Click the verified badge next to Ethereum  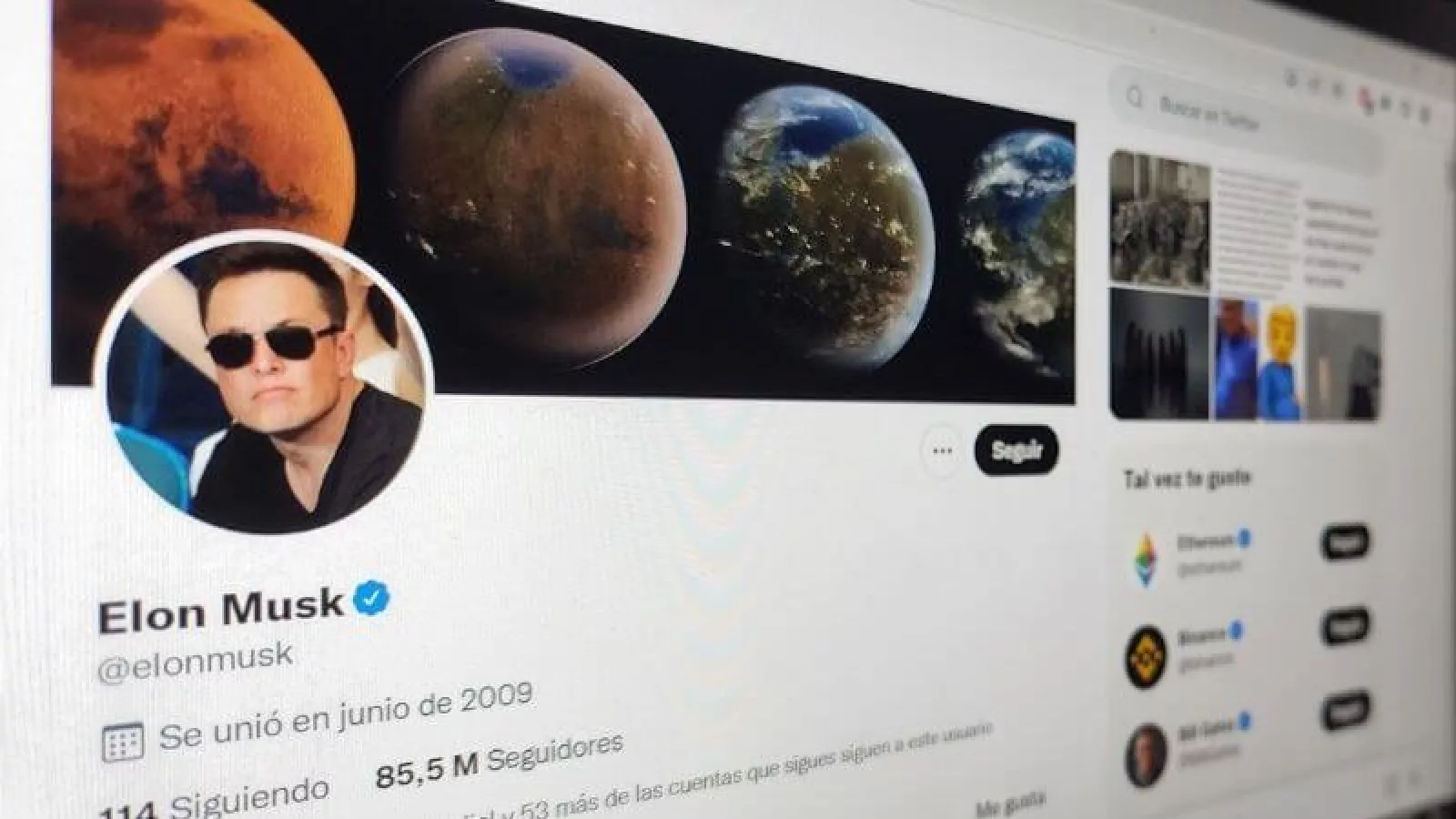(x=1245, y=539)
